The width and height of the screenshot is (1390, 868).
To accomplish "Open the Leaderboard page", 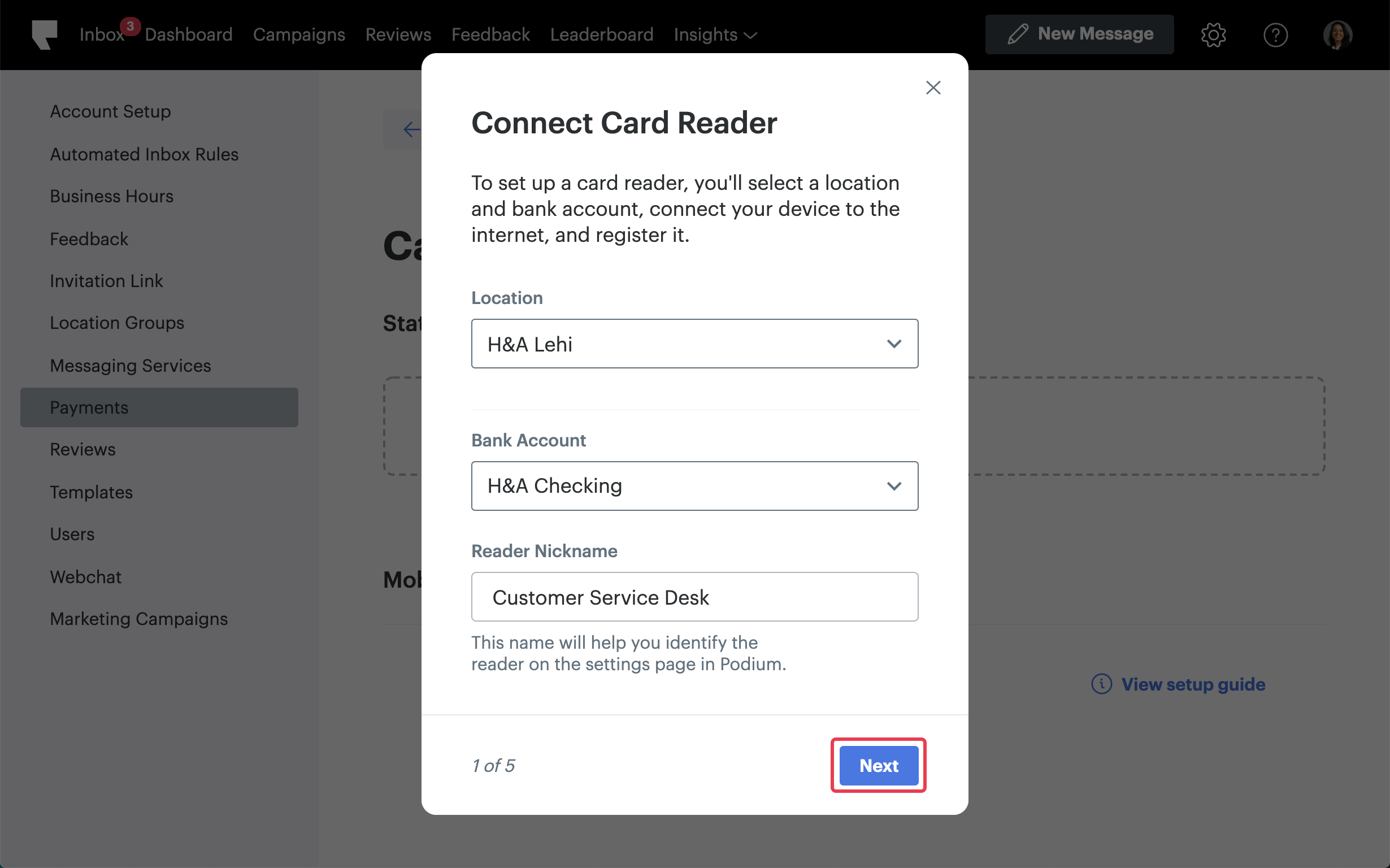I will click(x=601, y=34).
